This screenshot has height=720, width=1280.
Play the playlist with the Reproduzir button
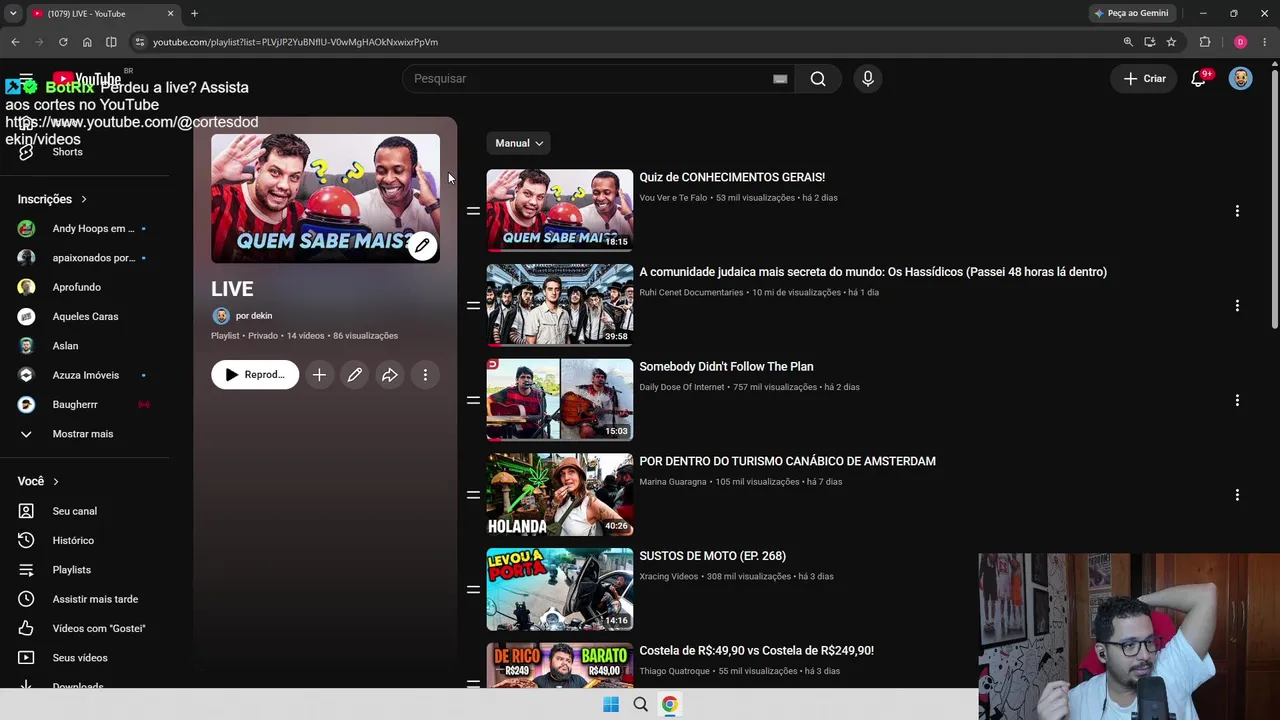[255, 375]
